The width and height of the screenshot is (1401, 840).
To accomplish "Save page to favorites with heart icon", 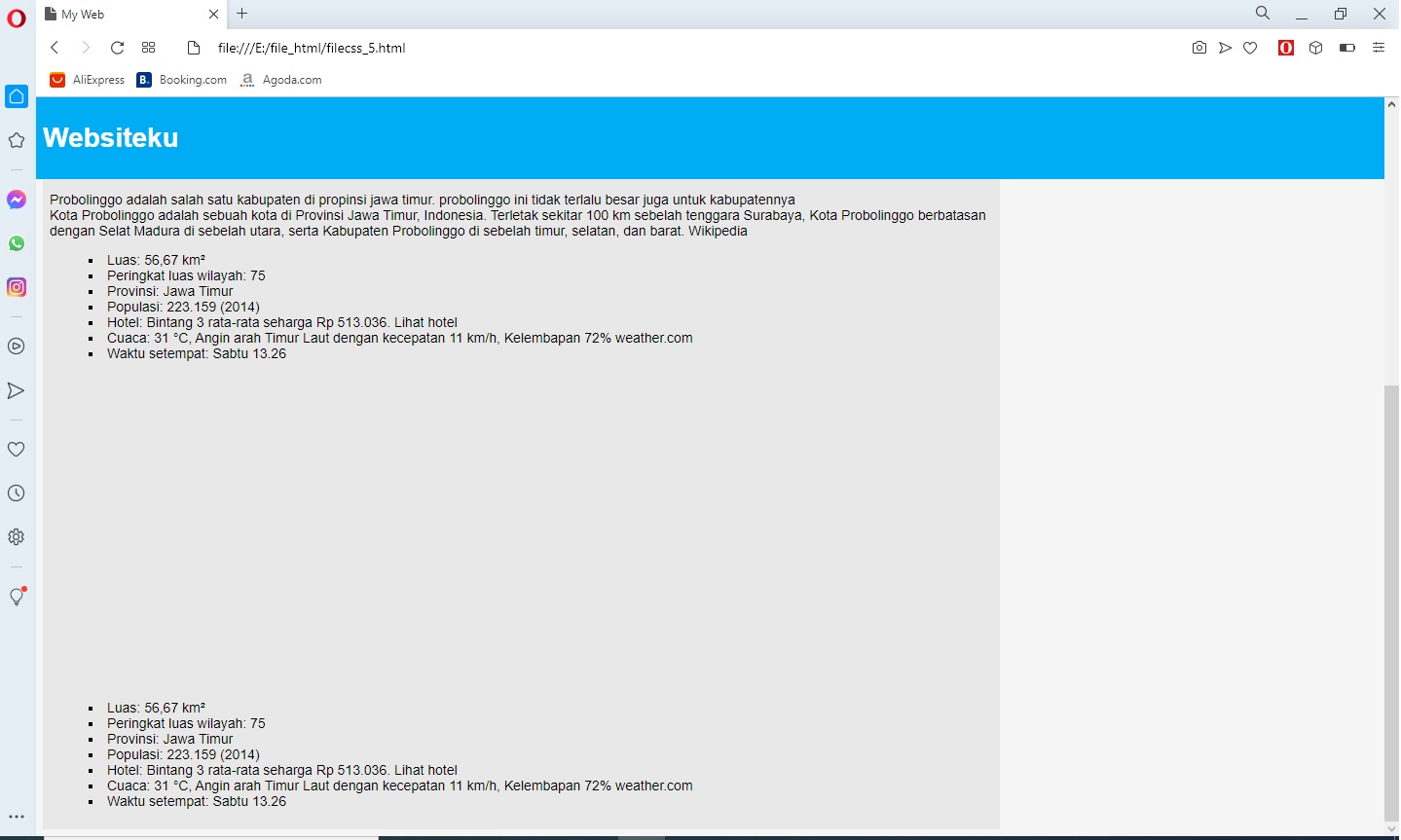I will 1250,47.
